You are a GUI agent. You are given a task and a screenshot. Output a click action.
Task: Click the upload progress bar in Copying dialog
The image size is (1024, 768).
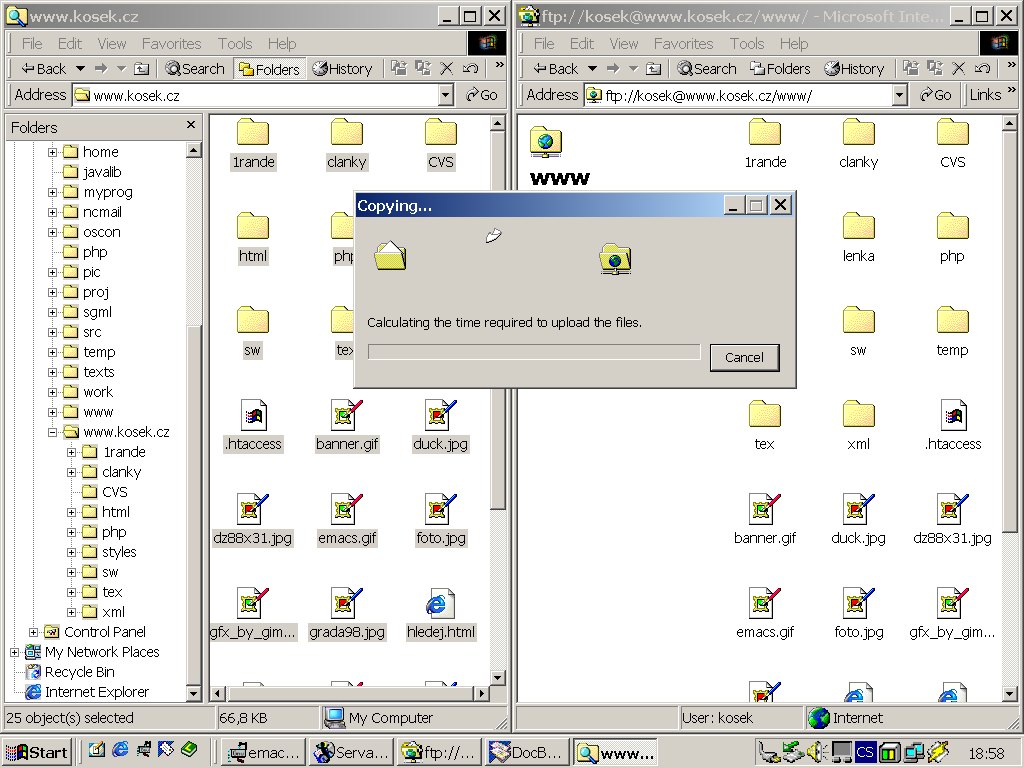(x=534, y=352)
